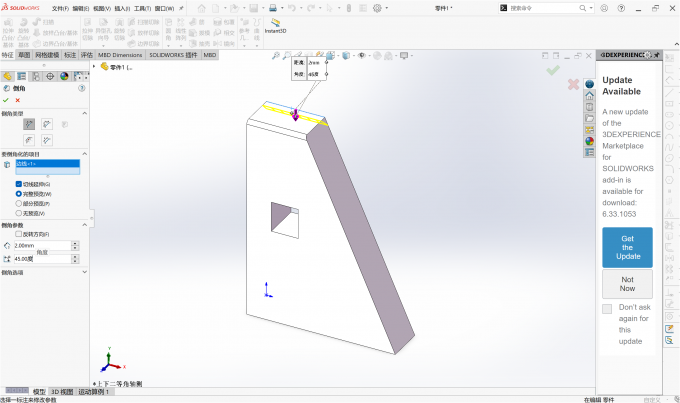Expand the chamfer options section
Screen dimensions: 680x403
coord(85,272)
